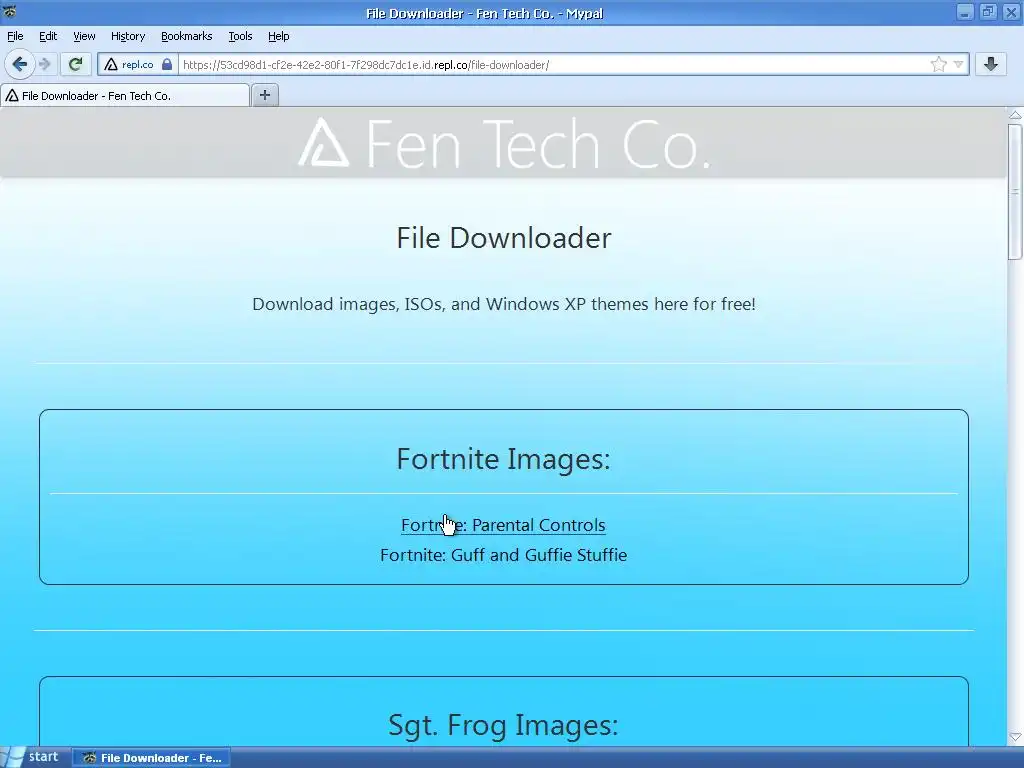
Task: Select the File Downloader - Fen Tech Co. tab
Action: (x=125, y=95)
